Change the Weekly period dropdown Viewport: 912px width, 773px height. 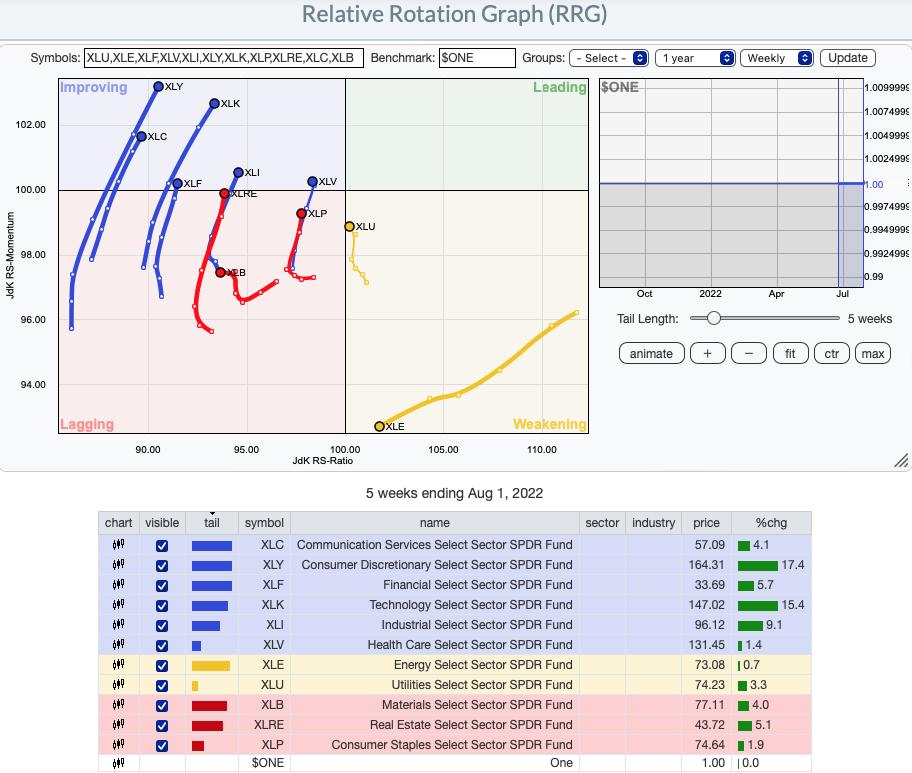tap(776, 58)
